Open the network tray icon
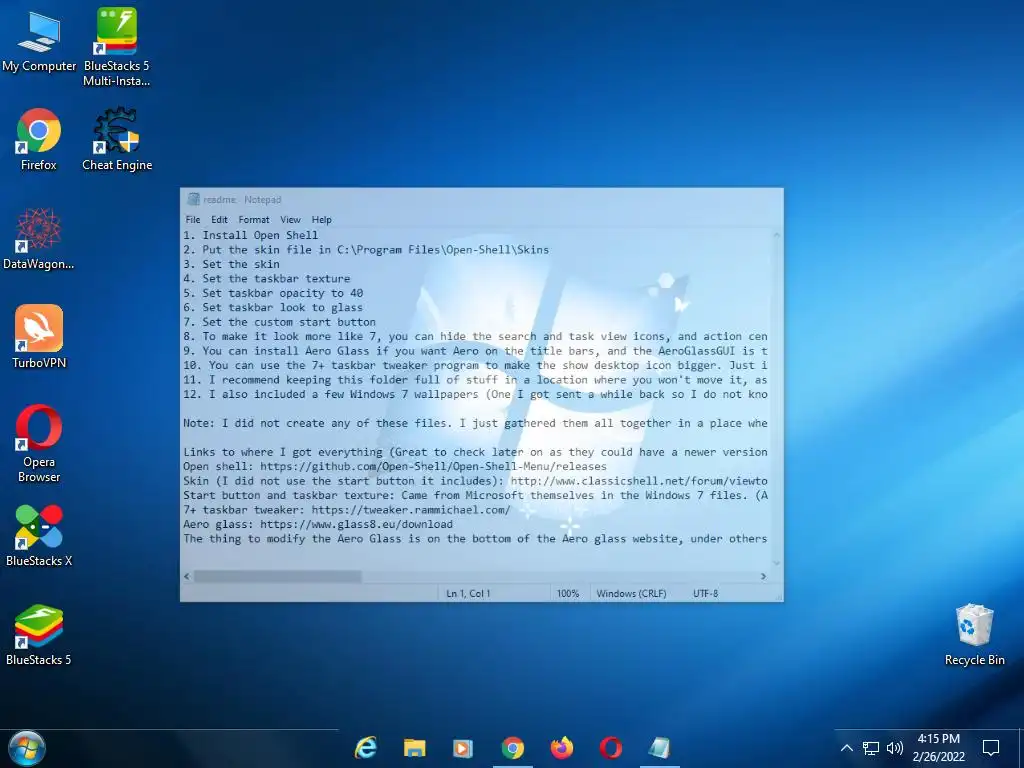Screen dimensions: 1024x768 click(871, 748)
